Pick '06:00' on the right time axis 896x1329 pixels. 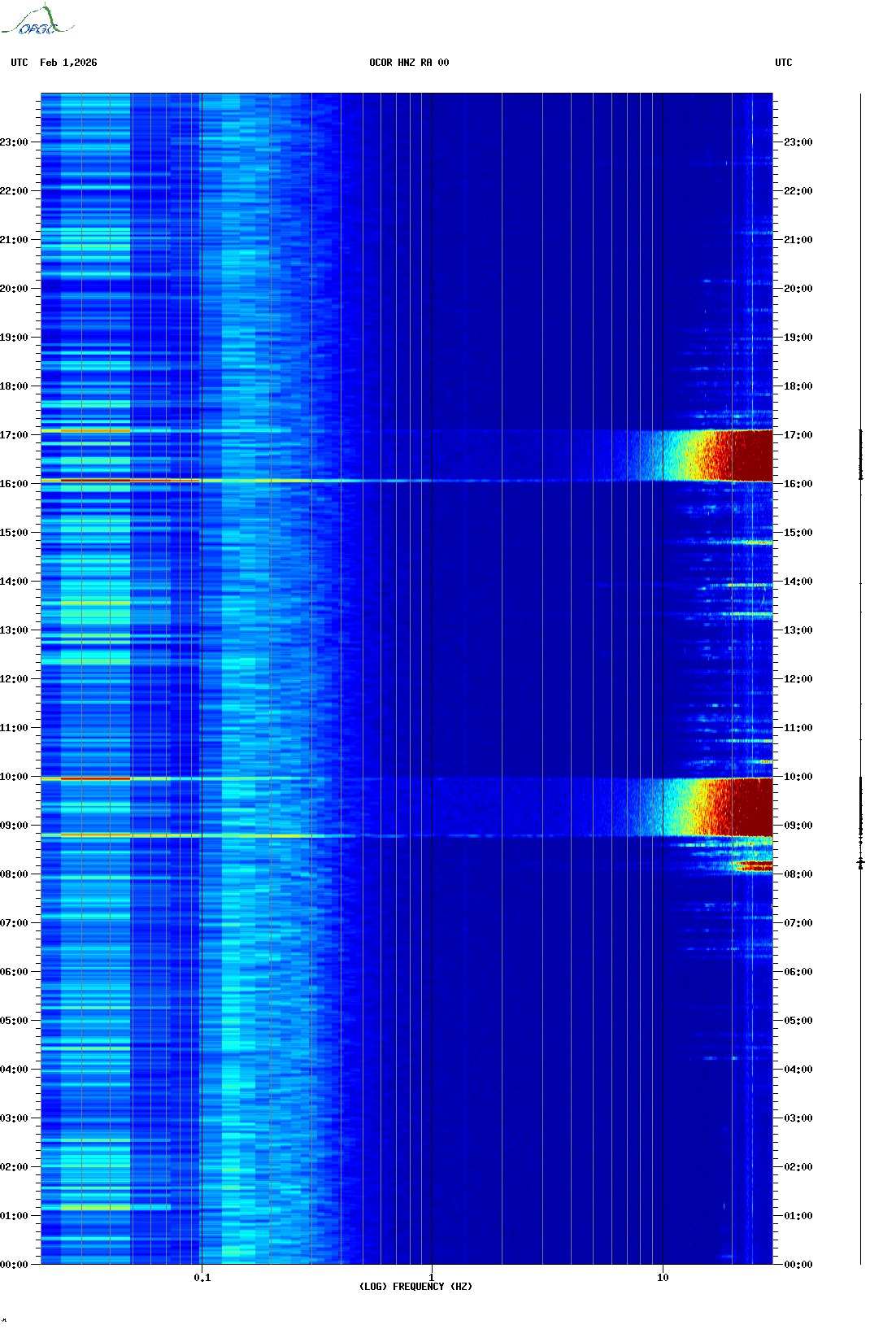click(x=798, y=972)
